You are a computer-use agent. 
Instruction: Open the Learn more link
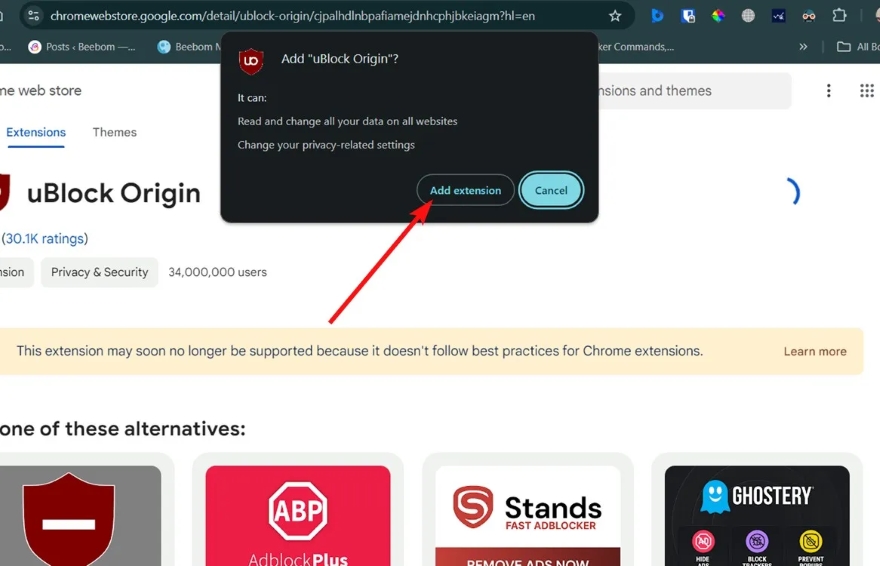(815, 351)
